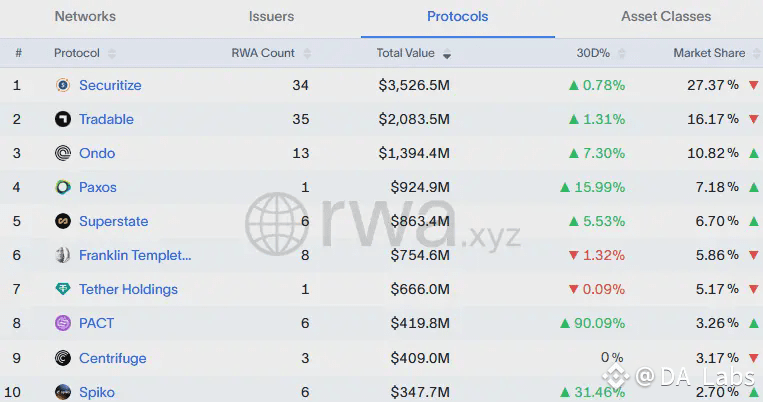
Task: Click Securitize RWA count 34
Action: (x=301, y=85)
